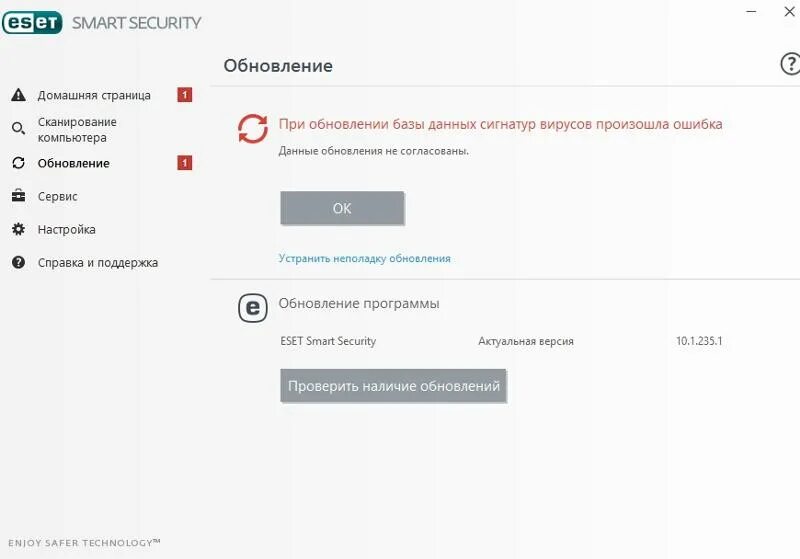Screen dimensions: 800x559
Task: Click the ESET 'e' program update icon
Action: [253, 308]
